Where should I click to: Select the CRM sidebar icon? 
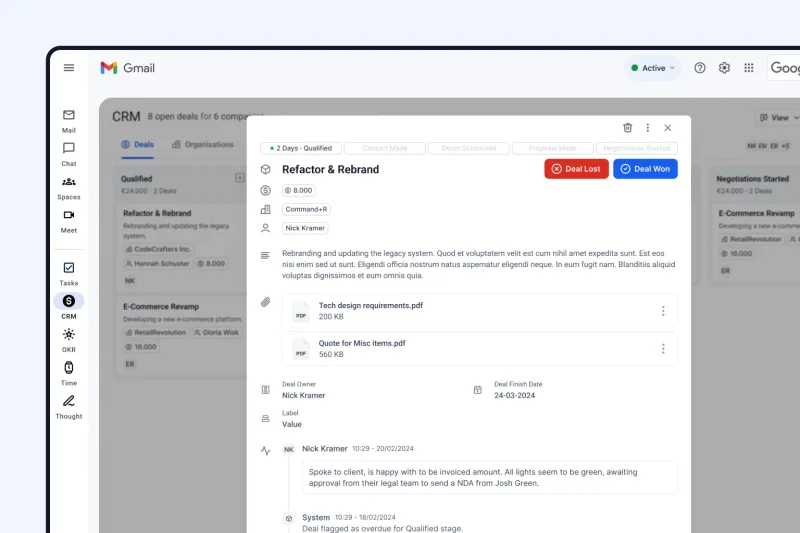[x=69, y=301]
